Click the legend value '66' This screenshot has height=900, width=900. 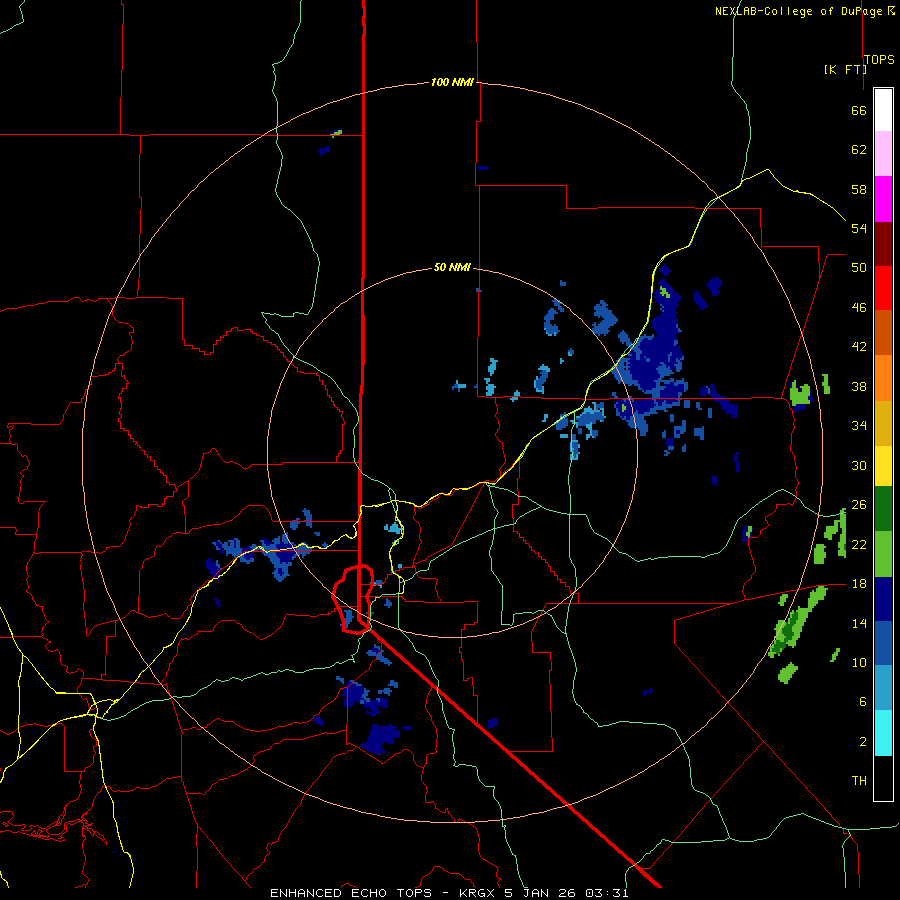(859, 110)
